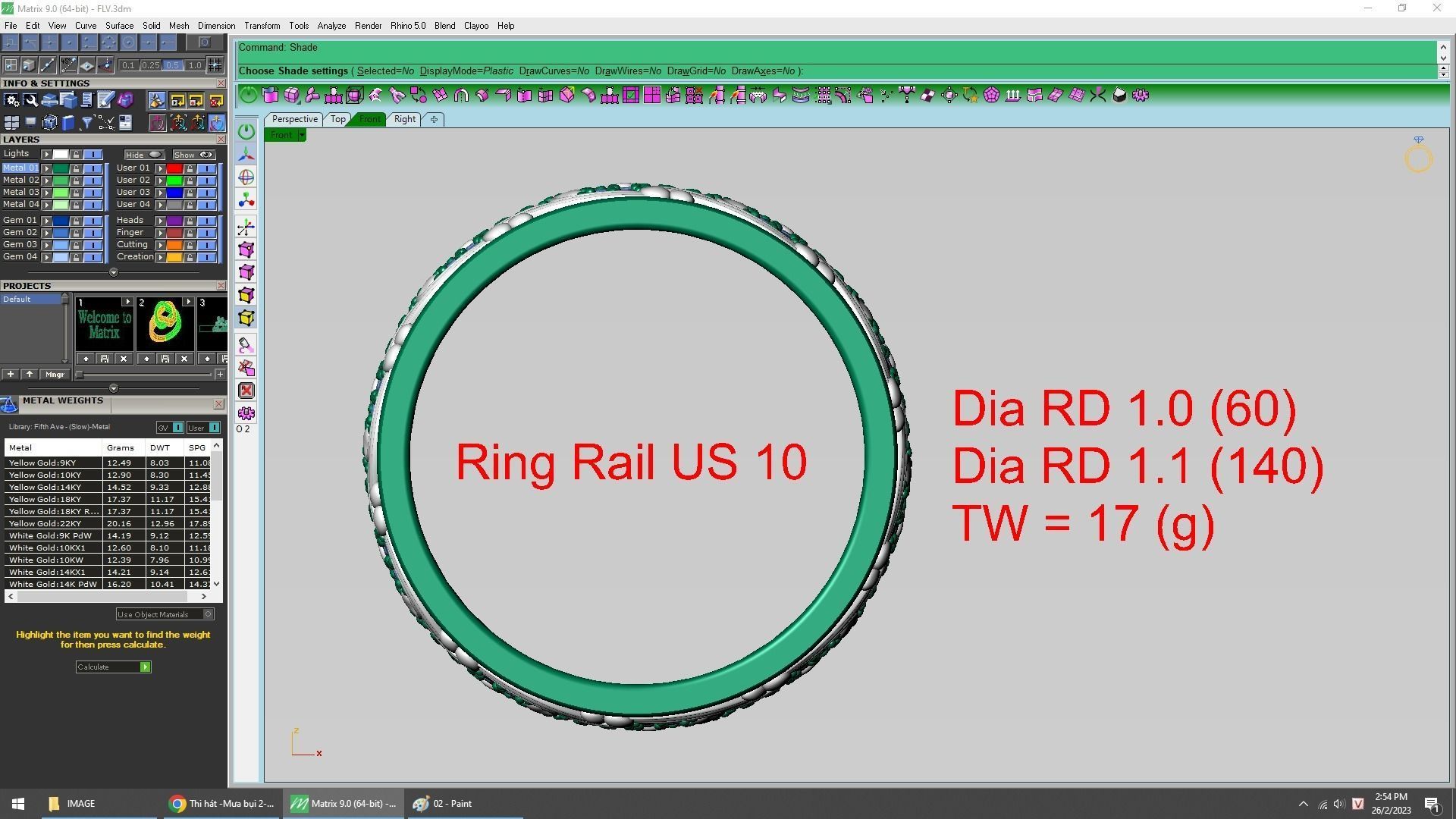Click the Show layers button

coord(193,155)
